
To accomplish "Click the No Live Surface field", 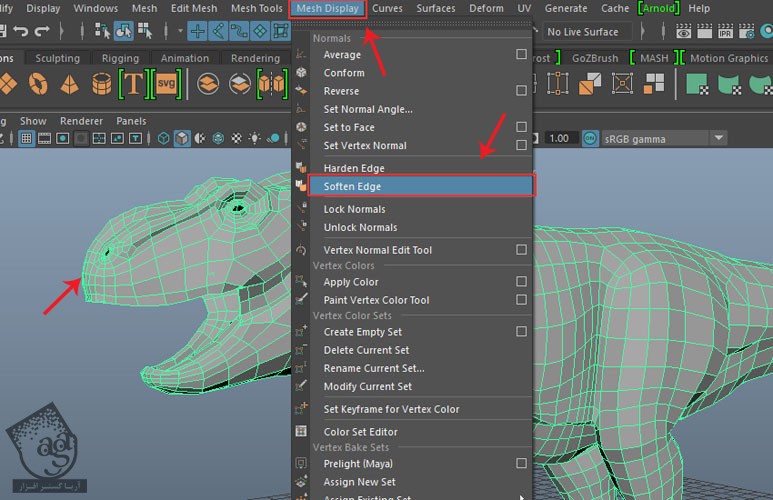I will pos(583,32).
